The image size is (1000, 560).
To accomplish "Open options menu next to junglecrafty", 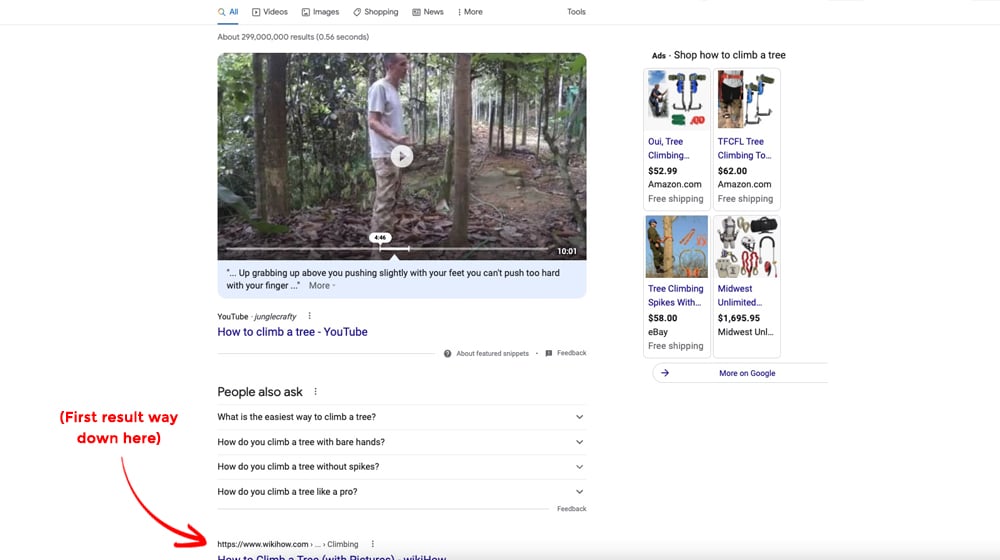I will pos(309,316).
